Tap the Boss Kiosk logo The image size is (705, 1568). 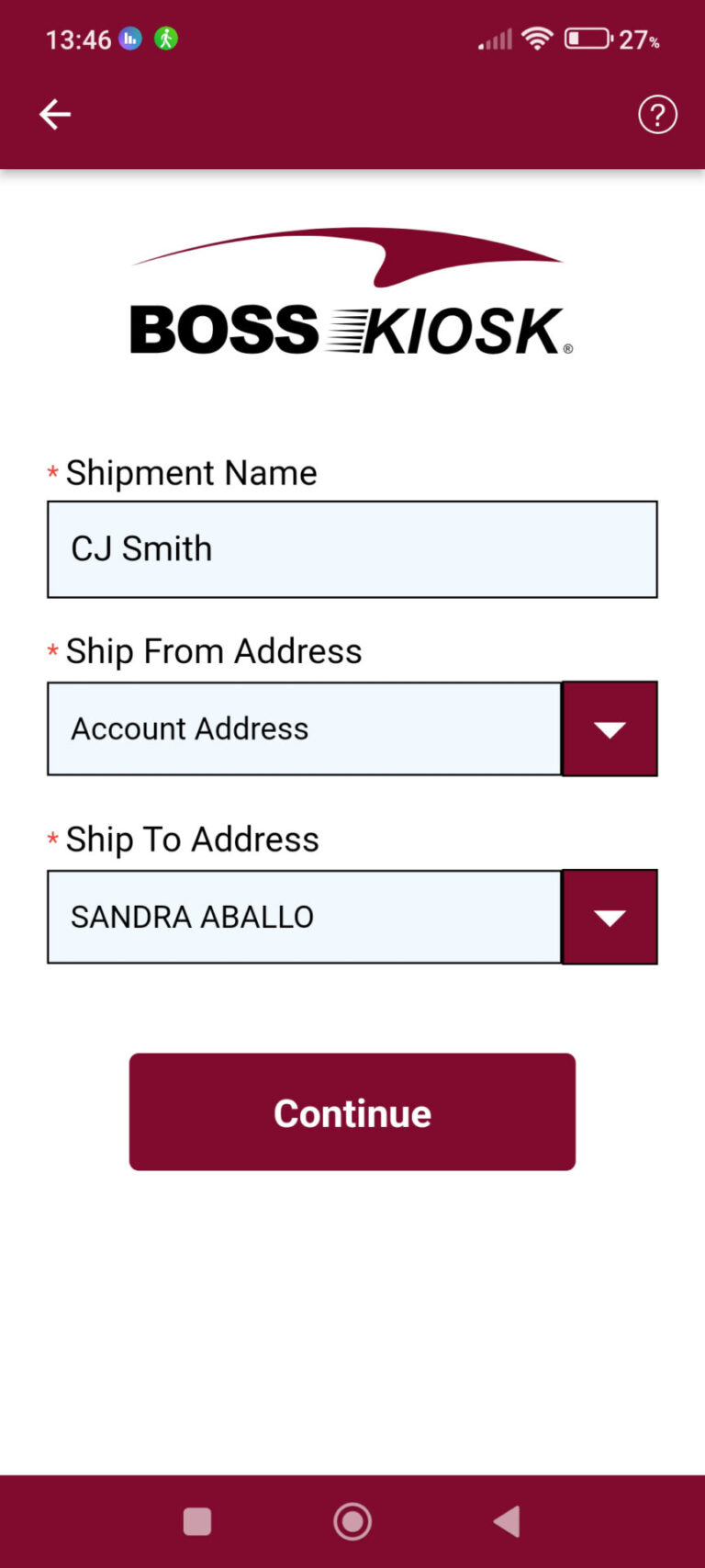pyautogui.click(x=352, y=294)
